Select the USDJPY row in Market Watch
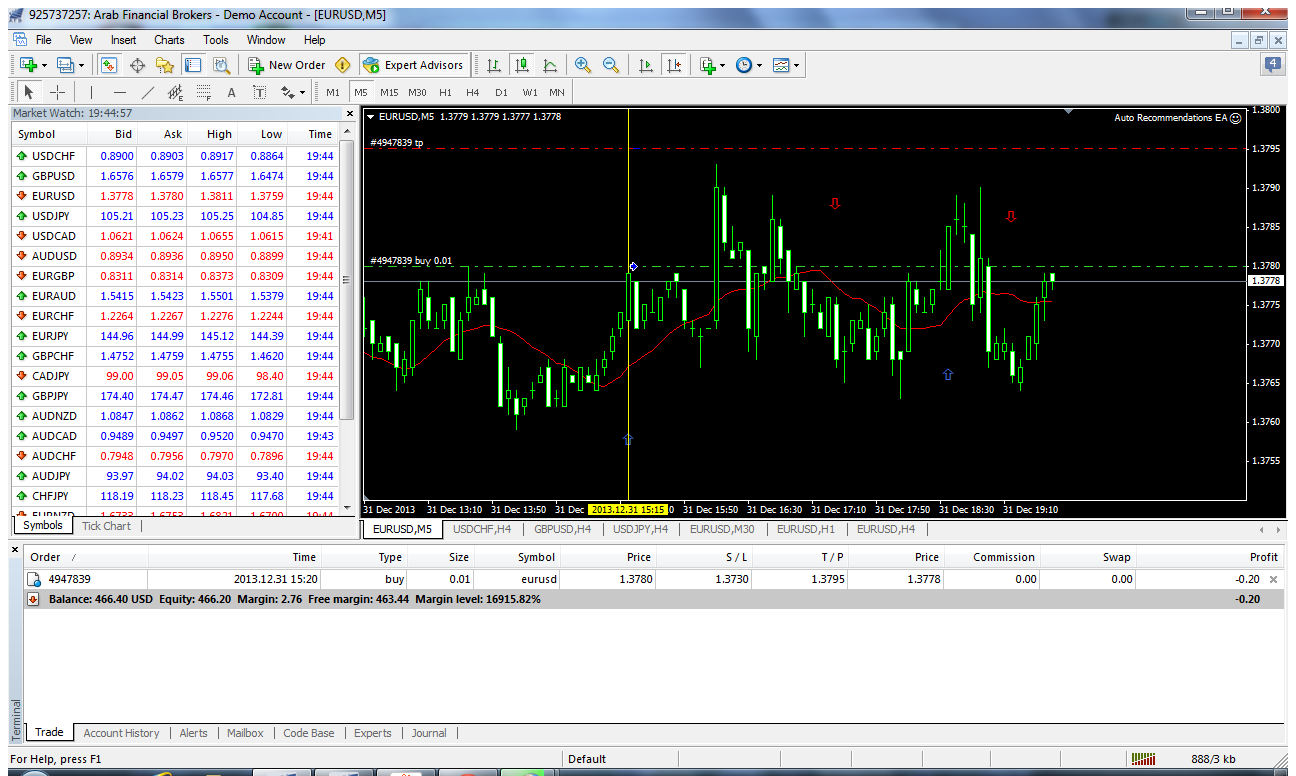The image size is (1296, 776). coord(175,216)
